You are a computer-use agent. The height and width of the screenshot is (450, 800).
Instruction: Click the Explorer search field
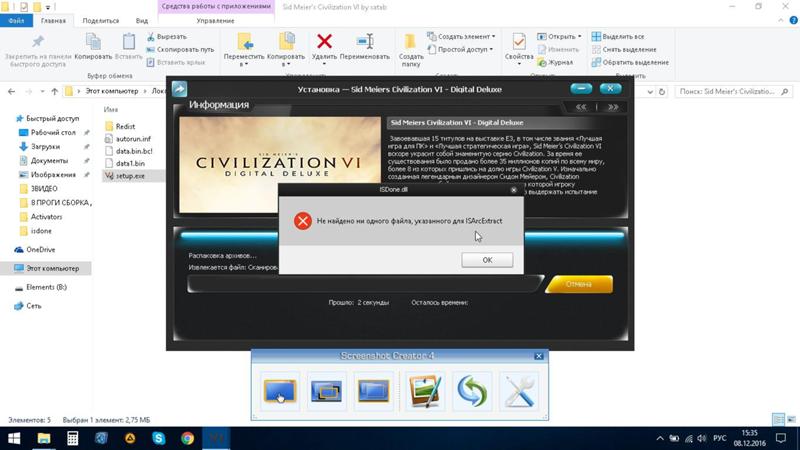(x=734, y=92)
